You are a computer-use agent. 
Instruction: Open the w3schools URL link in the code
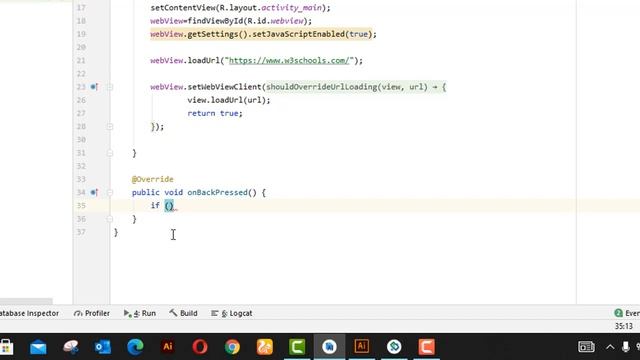pyautogui.click(x=289, y=60)
